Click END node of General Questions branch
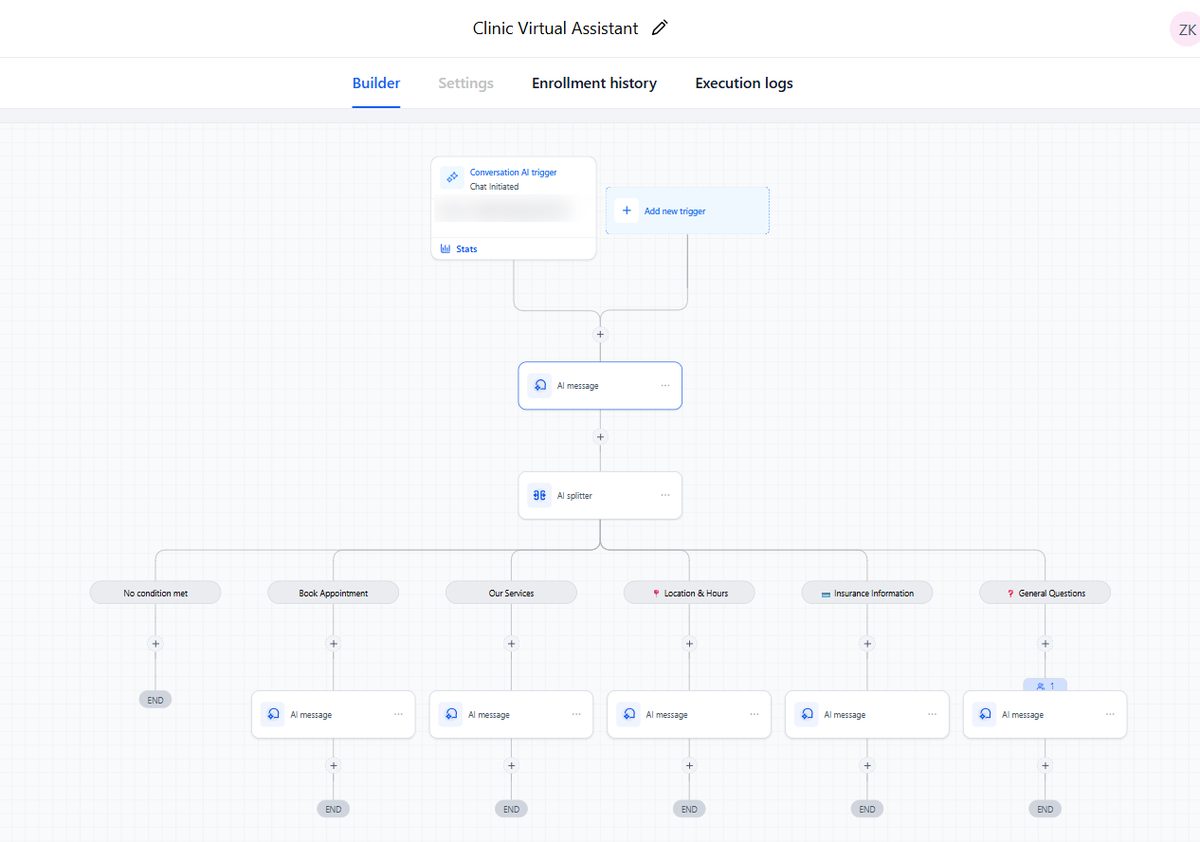This screenshot has height=842, width=1200. point(1045,809)
